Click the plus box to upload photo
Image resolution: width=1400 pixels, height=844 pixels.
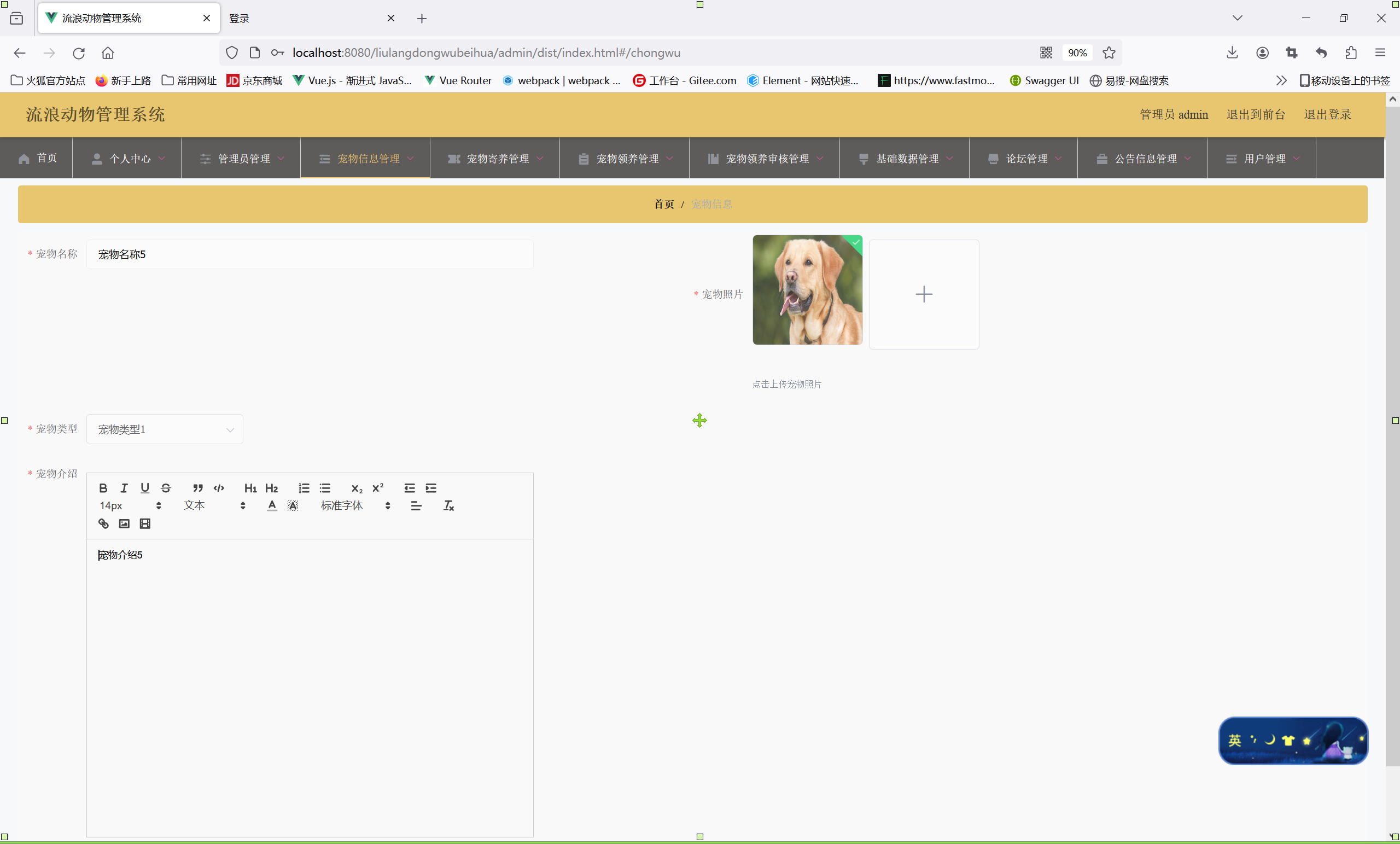[923, 294]
